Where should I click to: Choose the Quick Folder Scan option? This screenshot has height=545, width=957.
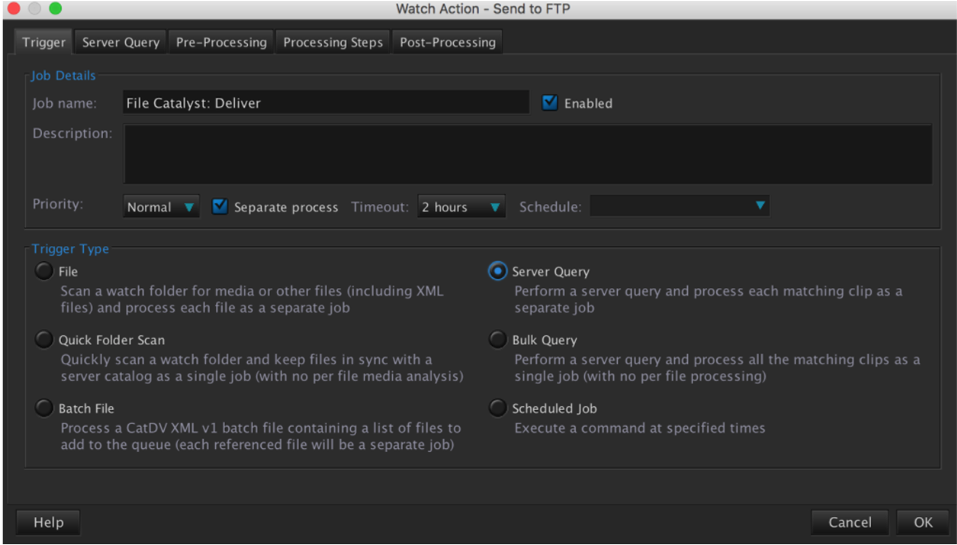point(44,340)
